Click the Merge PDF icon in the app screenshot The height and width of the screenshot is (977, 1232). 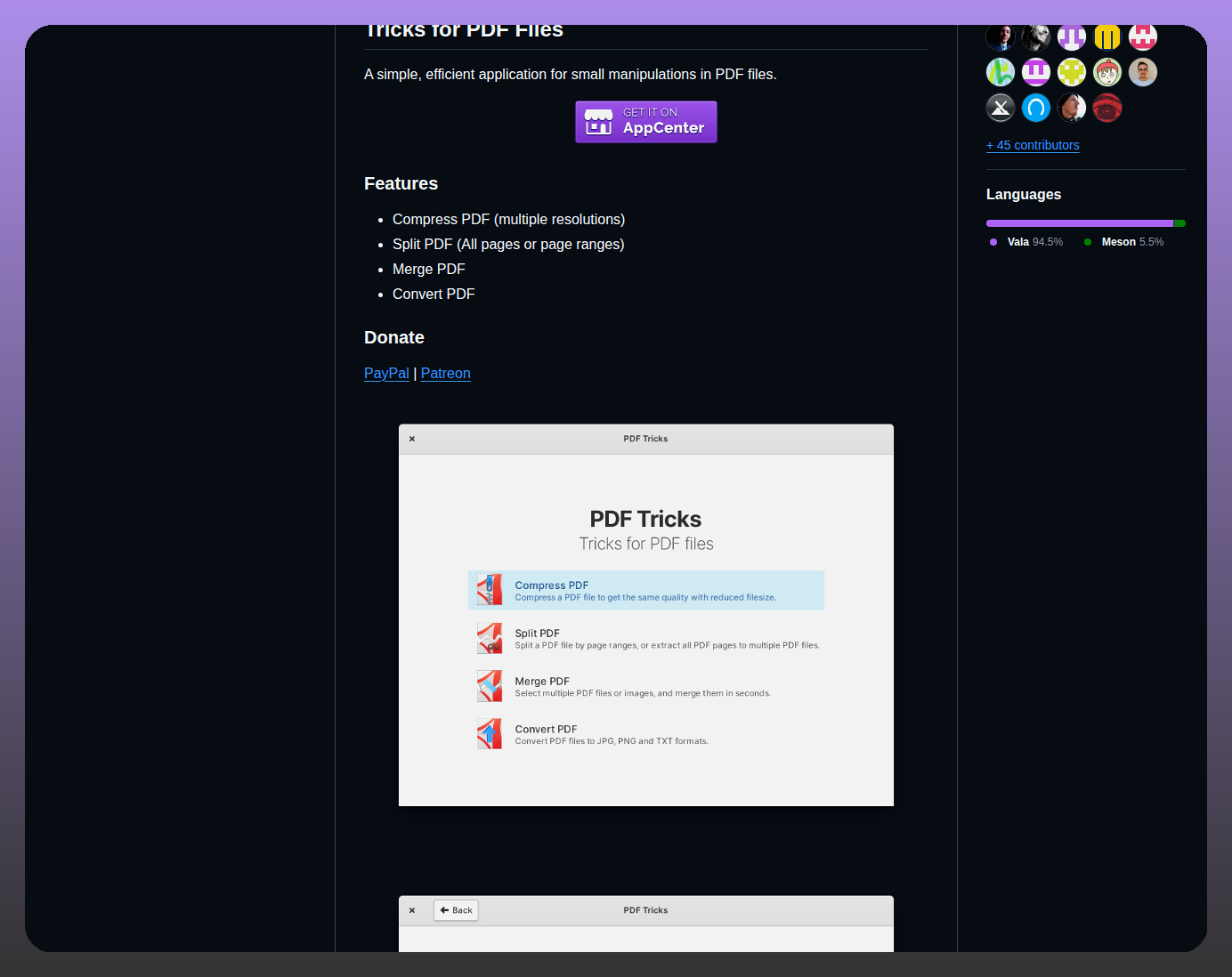[x=490, y=686]
